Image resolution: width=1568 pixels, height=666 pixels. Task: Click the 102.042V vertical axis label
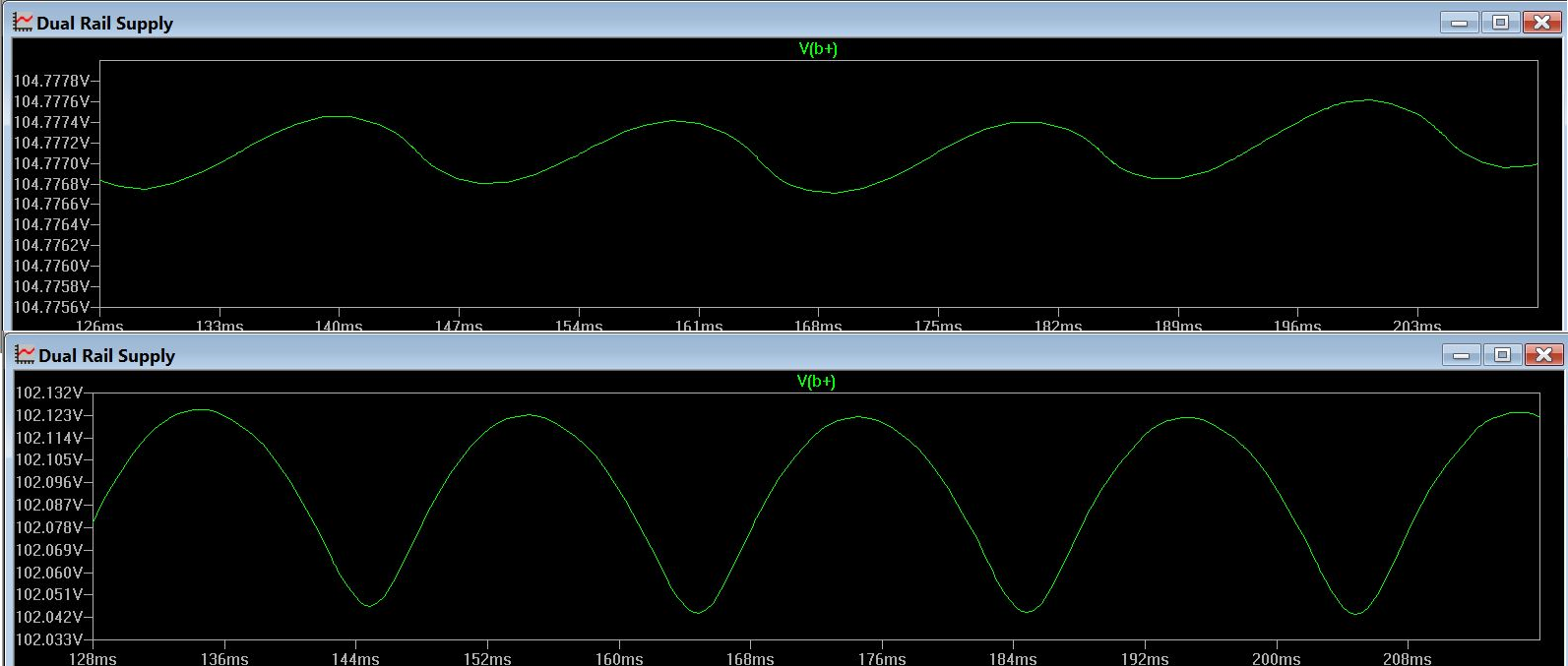click(49, 617)
